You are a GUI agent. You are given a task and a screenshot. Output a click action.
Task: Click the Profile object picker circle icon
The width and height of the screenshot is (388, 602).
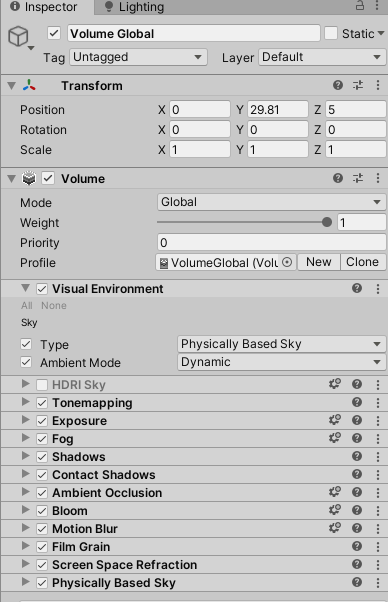pos(287,263)
